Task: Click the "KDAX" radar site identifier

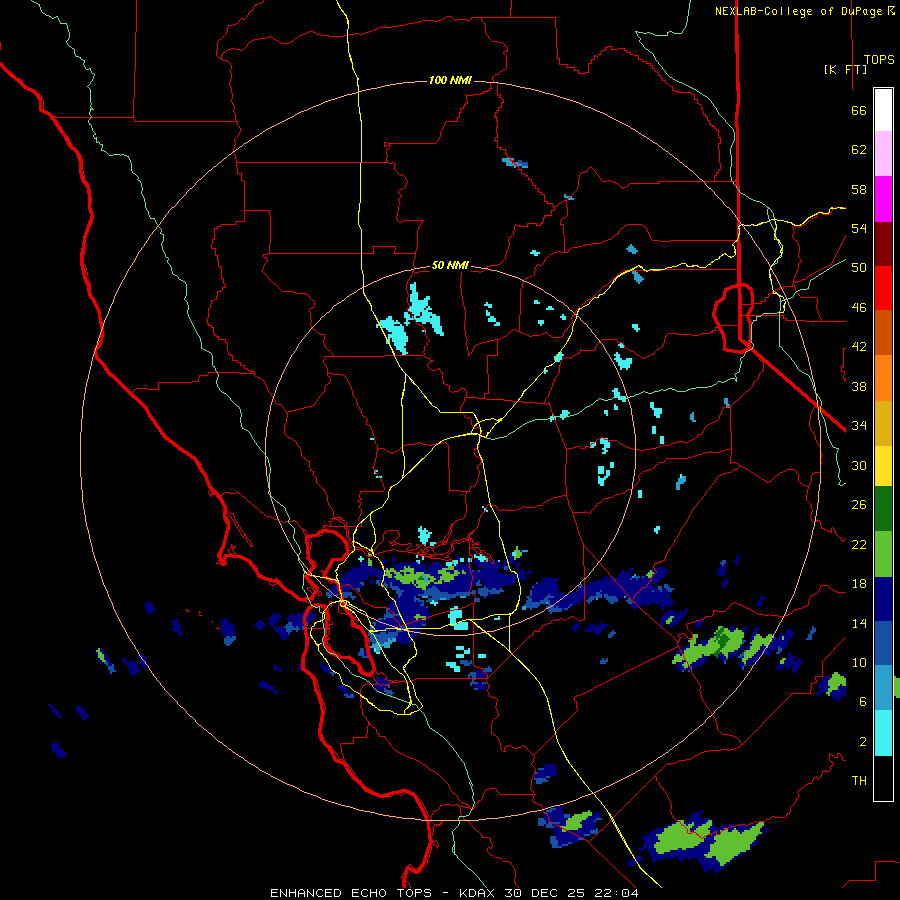Action: (x=478, y=893)
